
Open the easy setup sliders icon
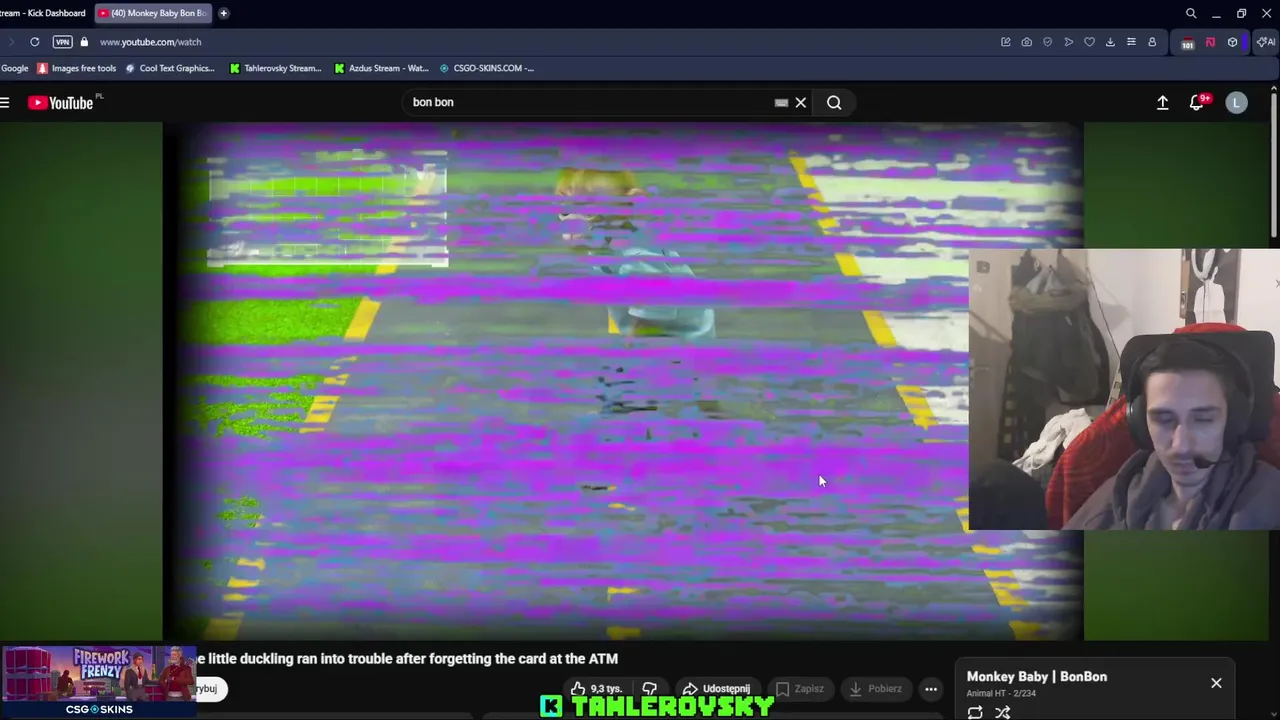pyautogui.click(x=1131, y=42)
